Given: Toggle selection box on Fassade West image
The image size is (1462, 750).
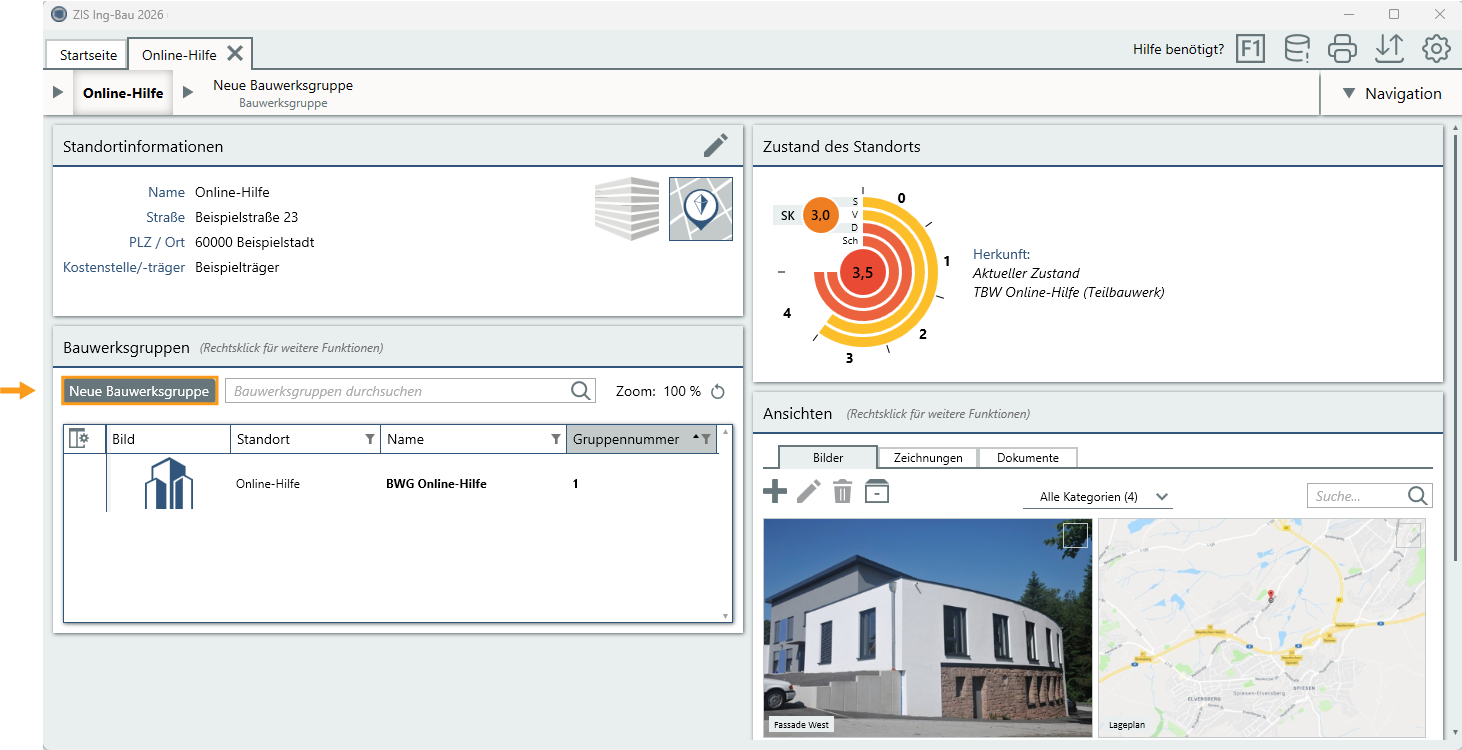Looking at the screenshot, I should [x=1075, y=535].
